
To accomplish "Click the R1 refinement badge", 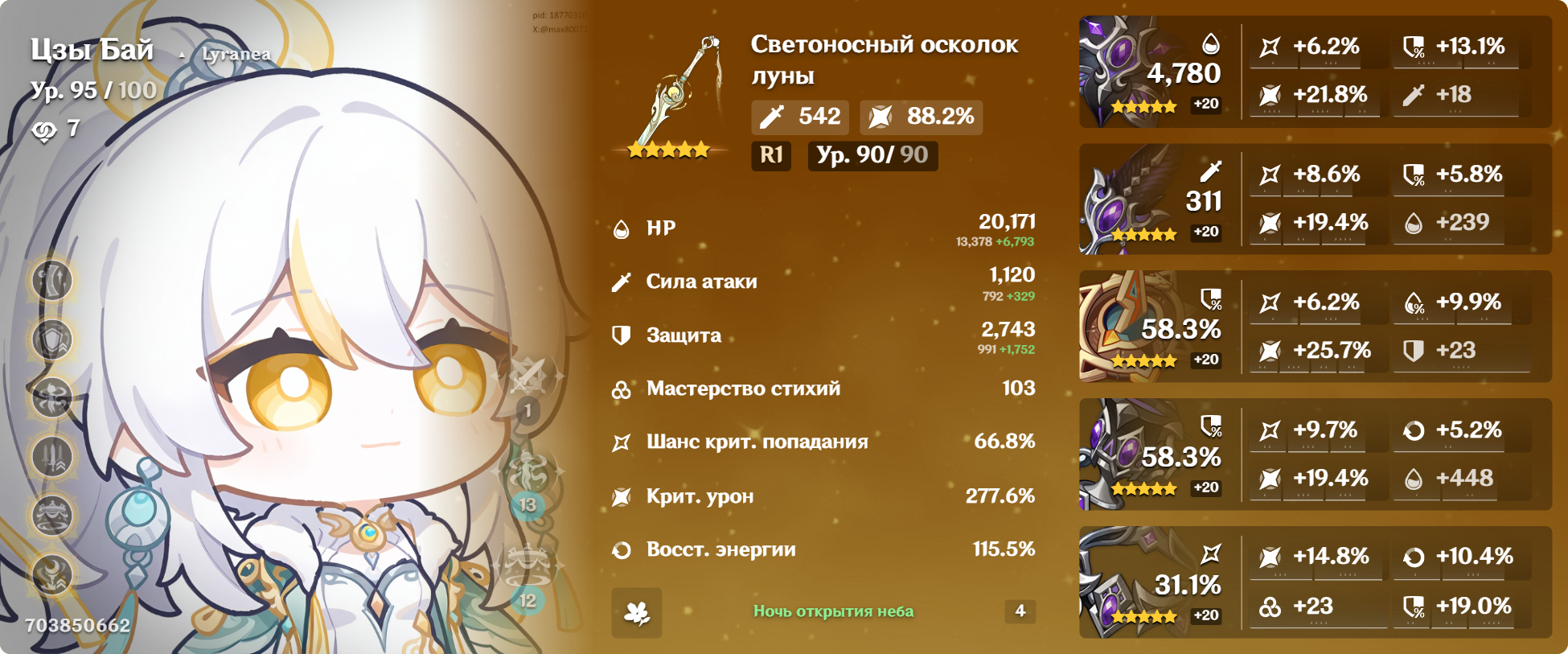I will [771, 155].
